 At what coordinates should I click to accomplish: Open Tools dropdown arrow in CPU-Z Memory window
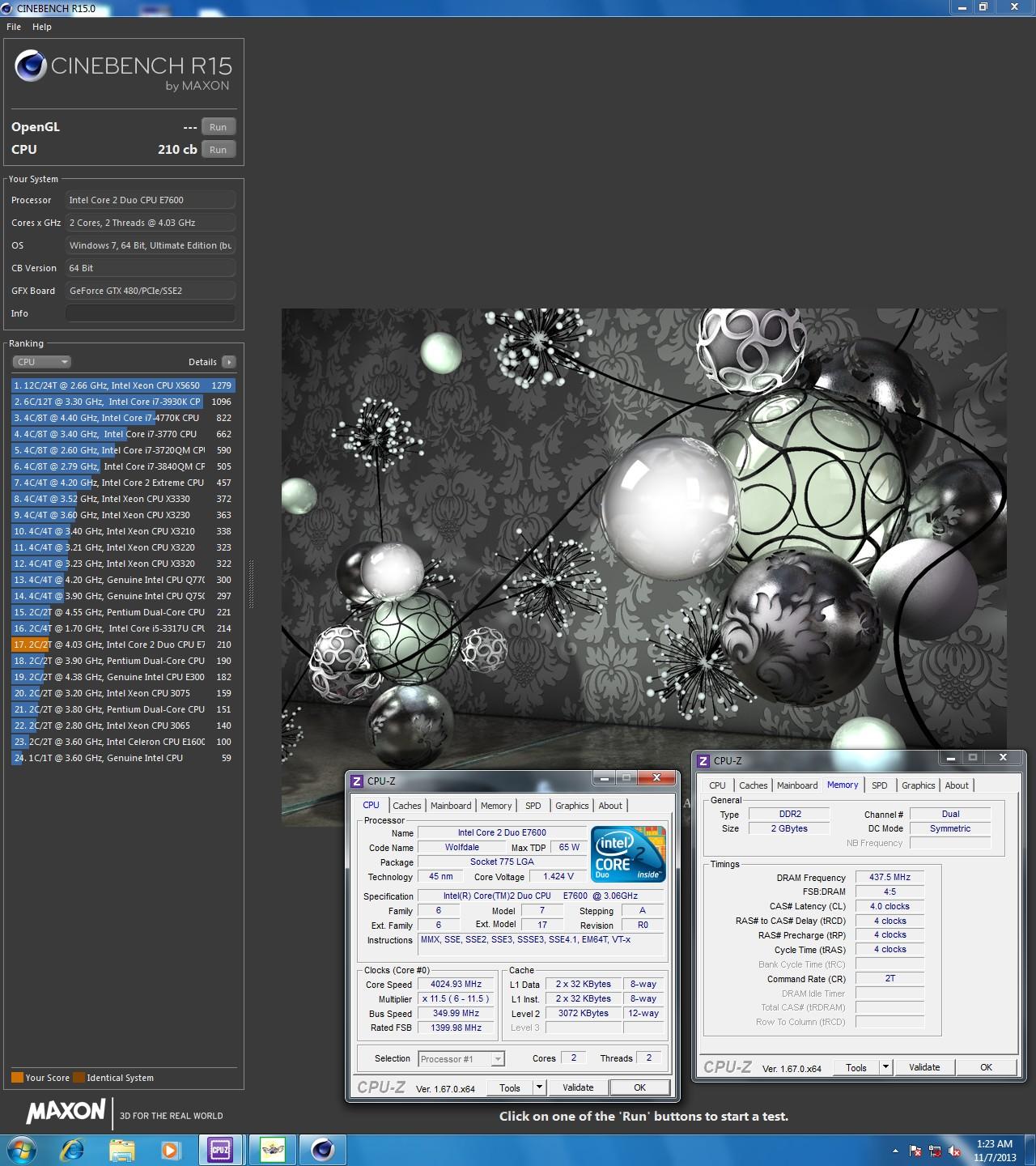[885, 1067]
